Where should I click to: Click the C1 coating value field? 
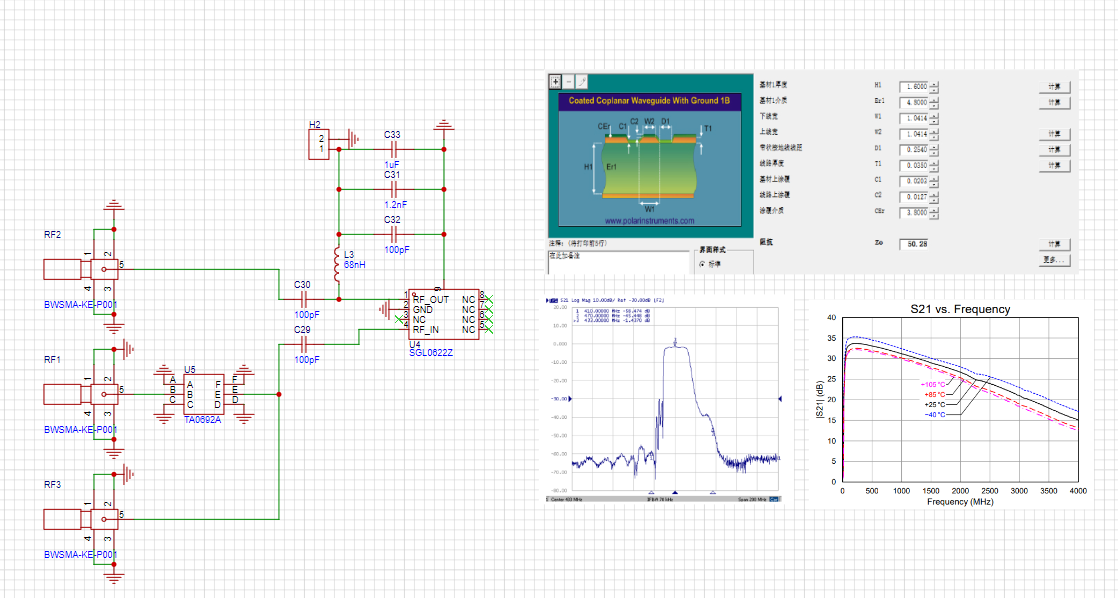(x=914, y=180)
